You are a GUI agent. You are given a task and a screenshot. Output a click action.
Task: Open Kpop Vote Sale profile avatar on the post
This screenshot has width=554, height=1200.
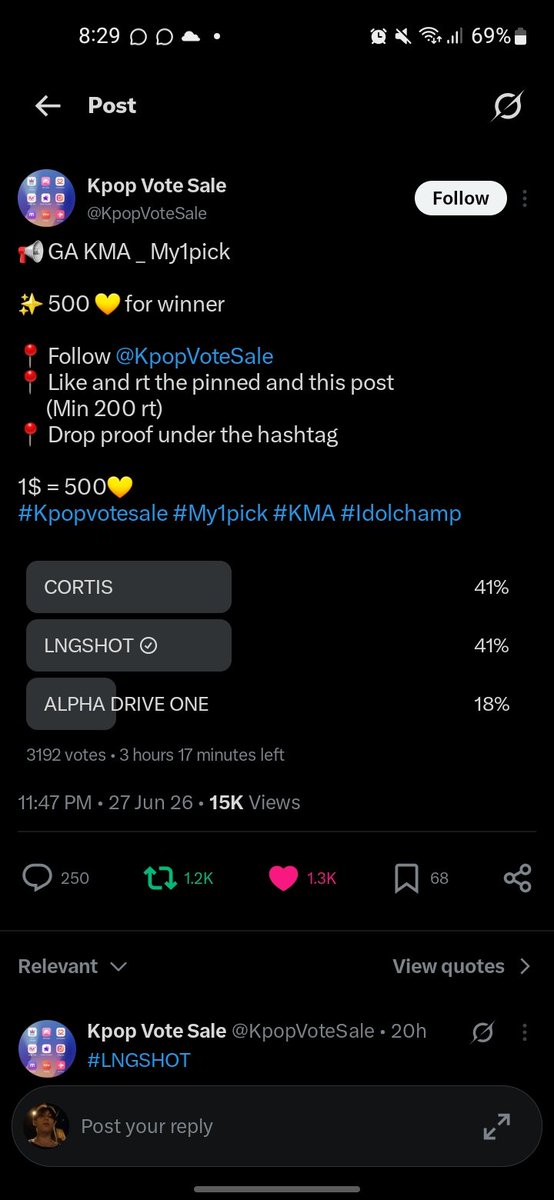[x=47, y=198]
